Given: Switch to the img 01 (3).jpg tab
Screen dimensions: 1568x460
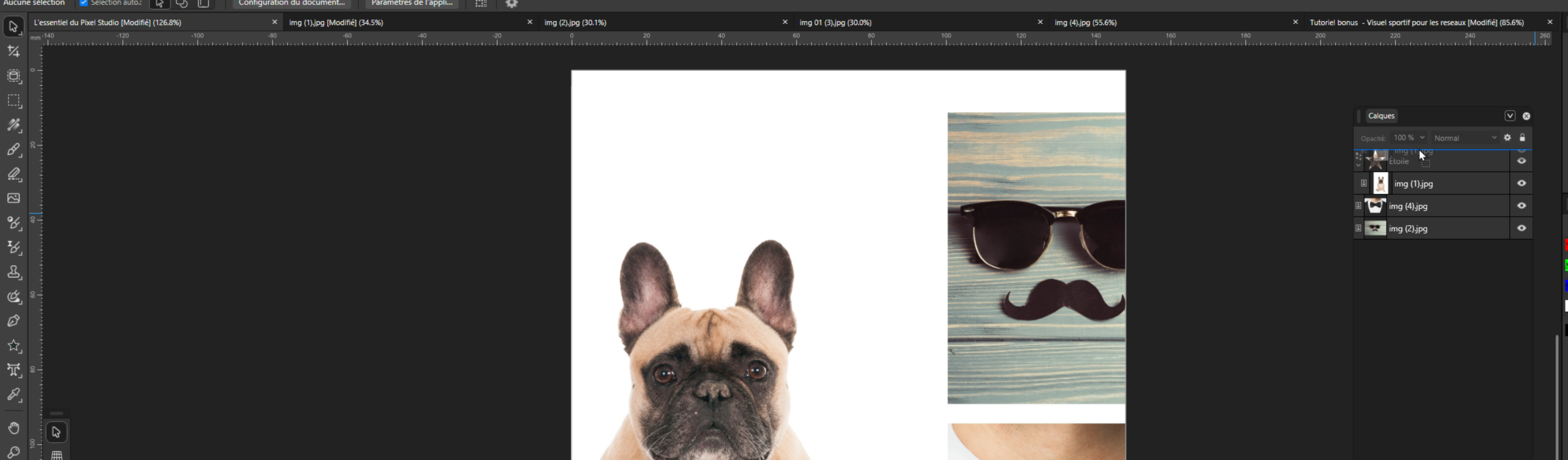Looking at the screenshot, I should [835, 22].
